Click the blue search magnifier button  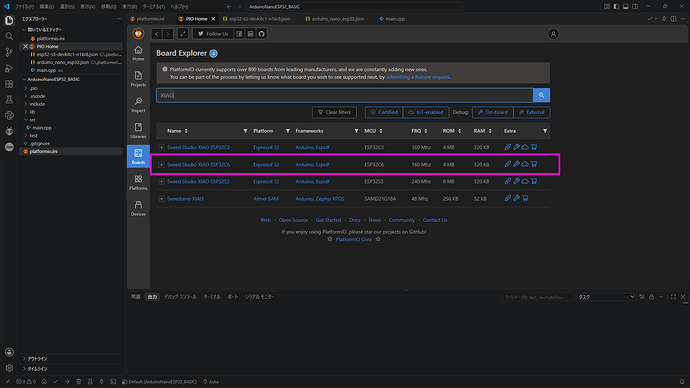pos(541,95)
